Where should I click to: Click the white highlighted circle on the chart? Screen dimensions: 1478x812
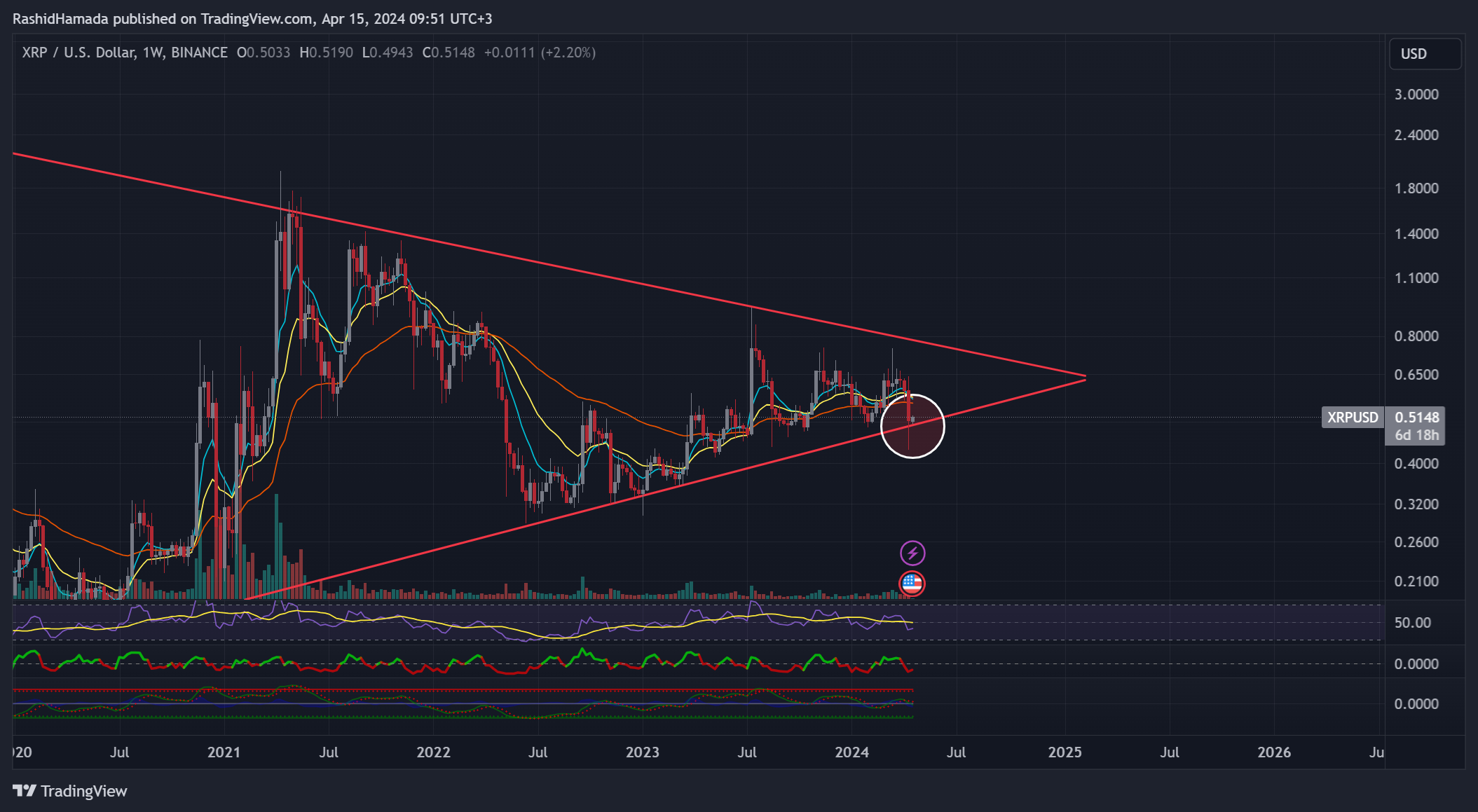[x=912, y=426]
